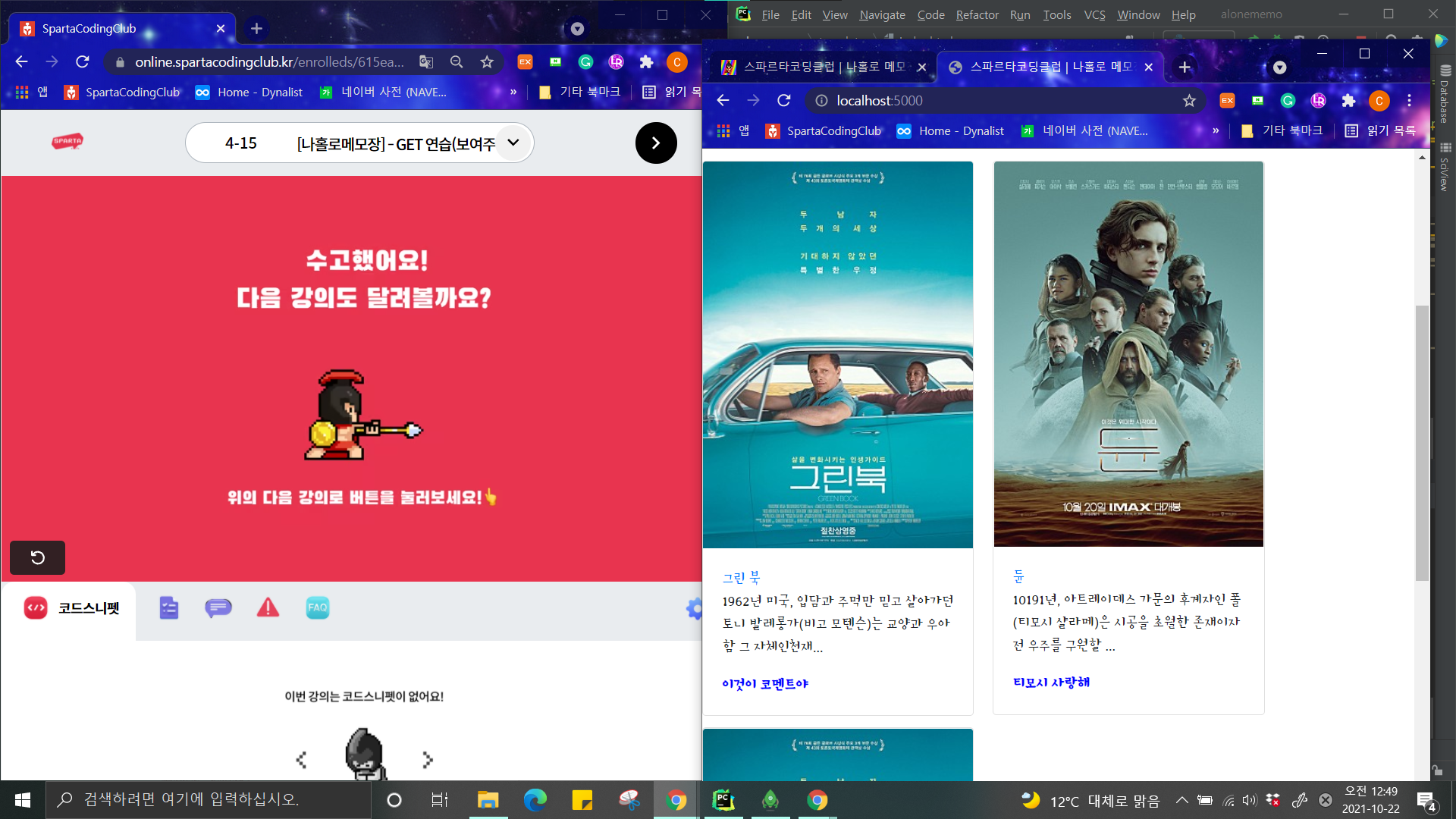Bookmark localhost:5000 page with star icon

1189,101
